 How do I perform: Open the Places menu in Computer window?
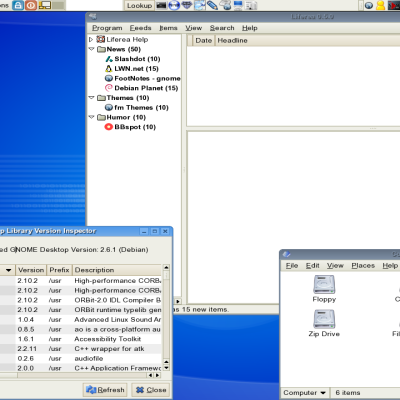pyautogui.click(x=363, y=266)
